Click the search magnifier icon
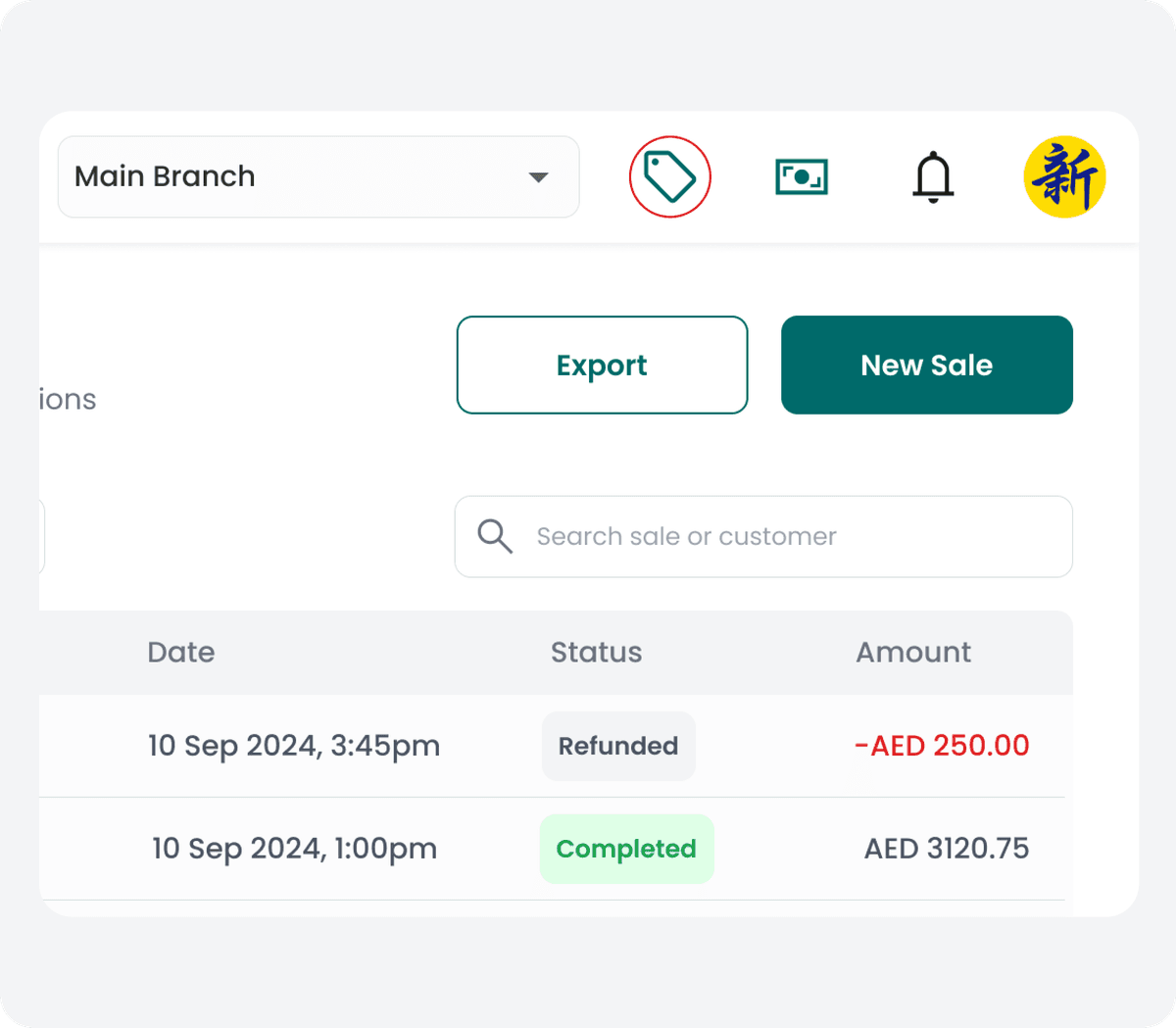1176x1028 pixels. 495,536
